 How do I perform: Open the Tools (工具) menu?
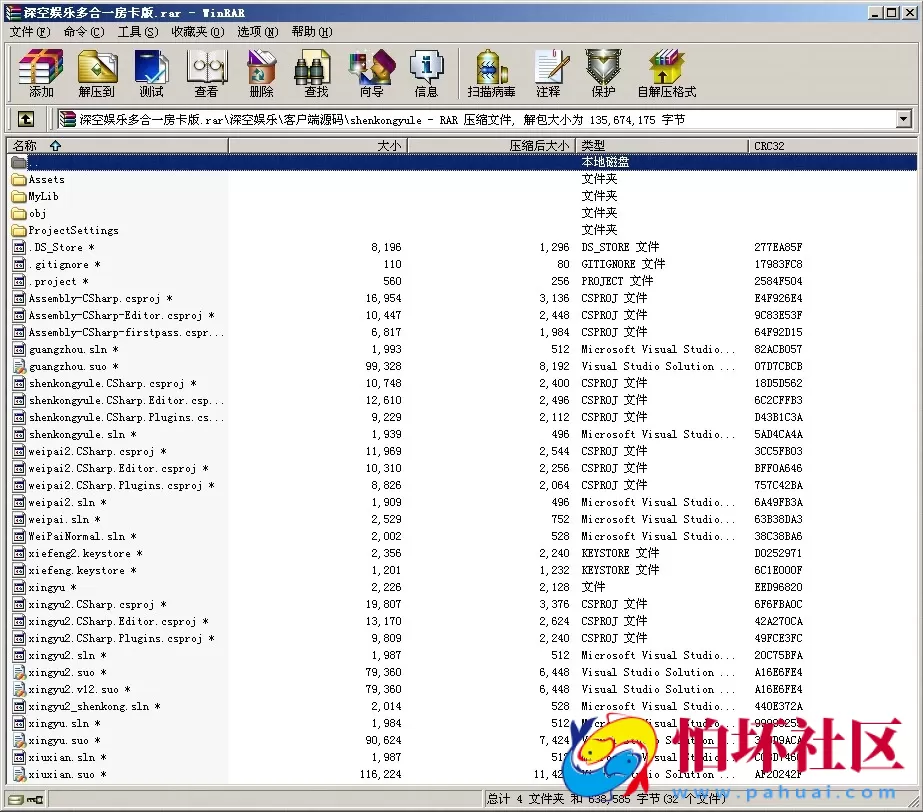pyautogui.click(x=137, y=32)
